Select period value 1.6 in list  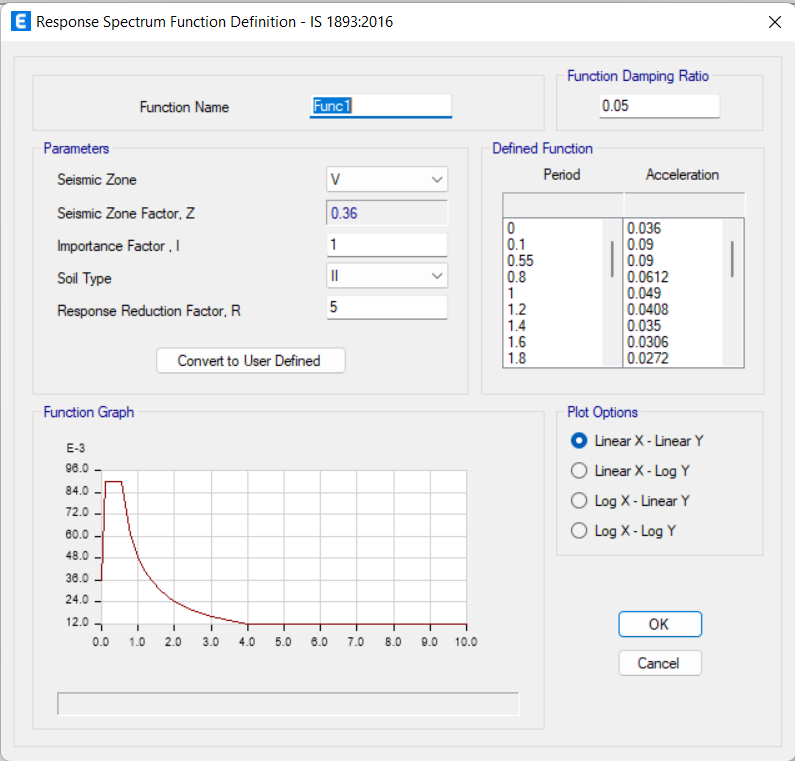tap(517, 342)
